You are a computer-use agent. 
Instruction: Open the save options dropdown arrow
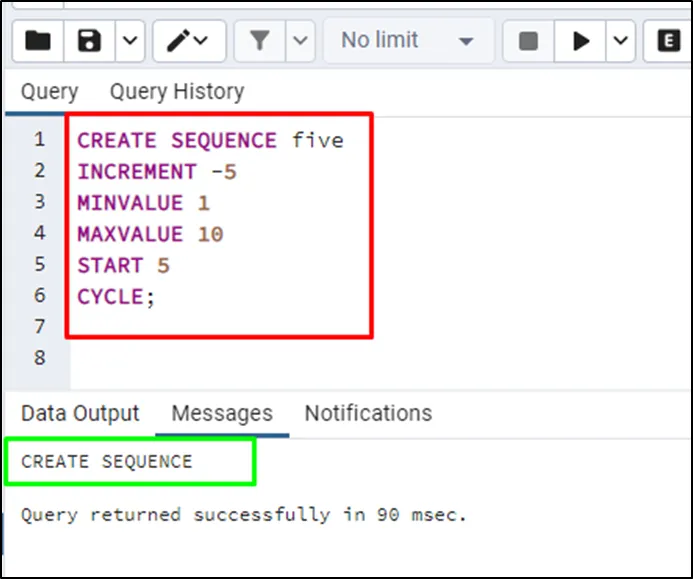pos(130,41)
